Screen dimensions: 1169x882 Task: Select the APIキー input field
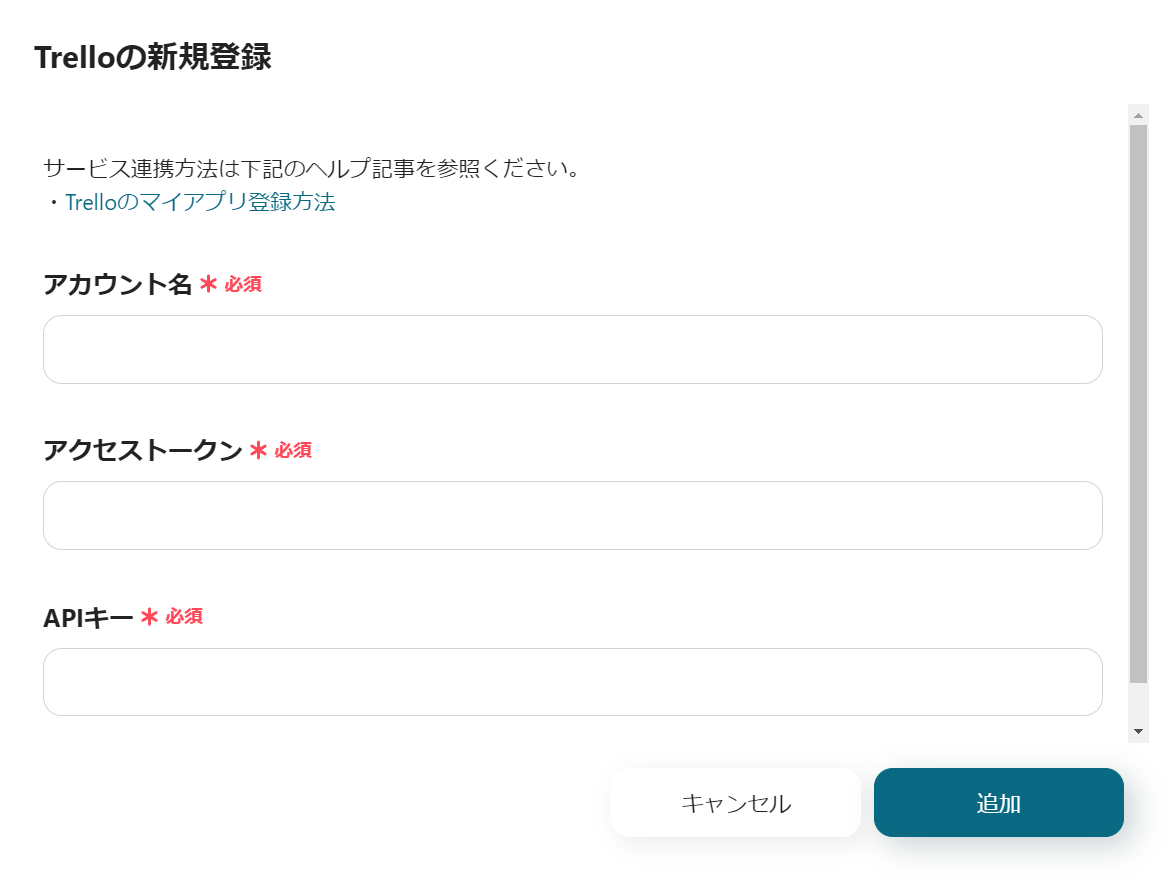click(x=572, y=682)
